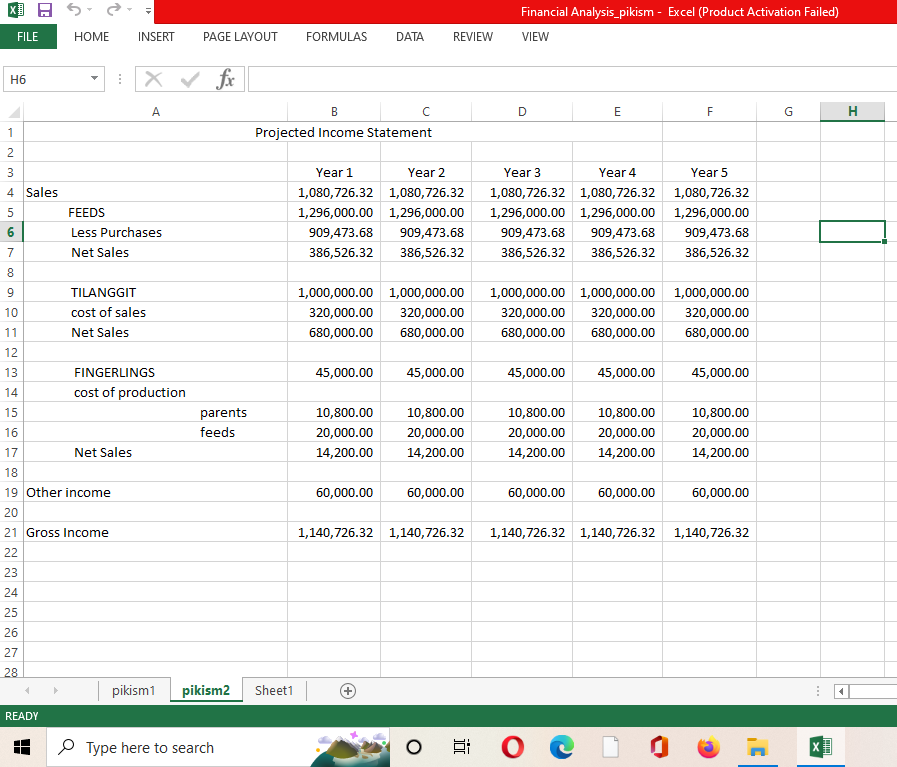Image resolution: width=897 pixels, height=767 pixels.
Task: Click the column H header
Action: (852, 112)
